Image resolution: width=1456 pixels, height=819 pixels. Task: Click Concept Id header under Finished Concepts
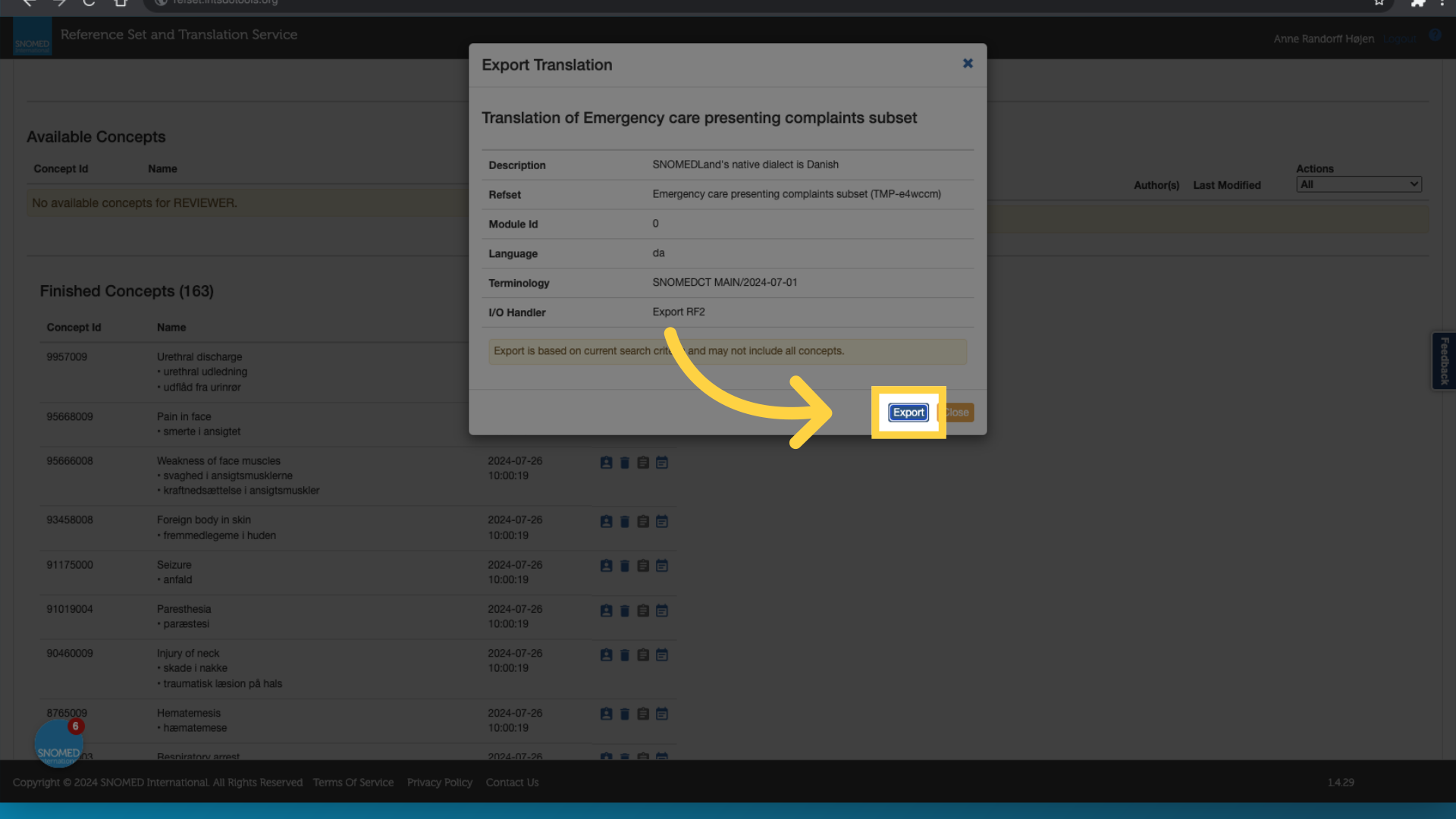click(x=74, y=328)
